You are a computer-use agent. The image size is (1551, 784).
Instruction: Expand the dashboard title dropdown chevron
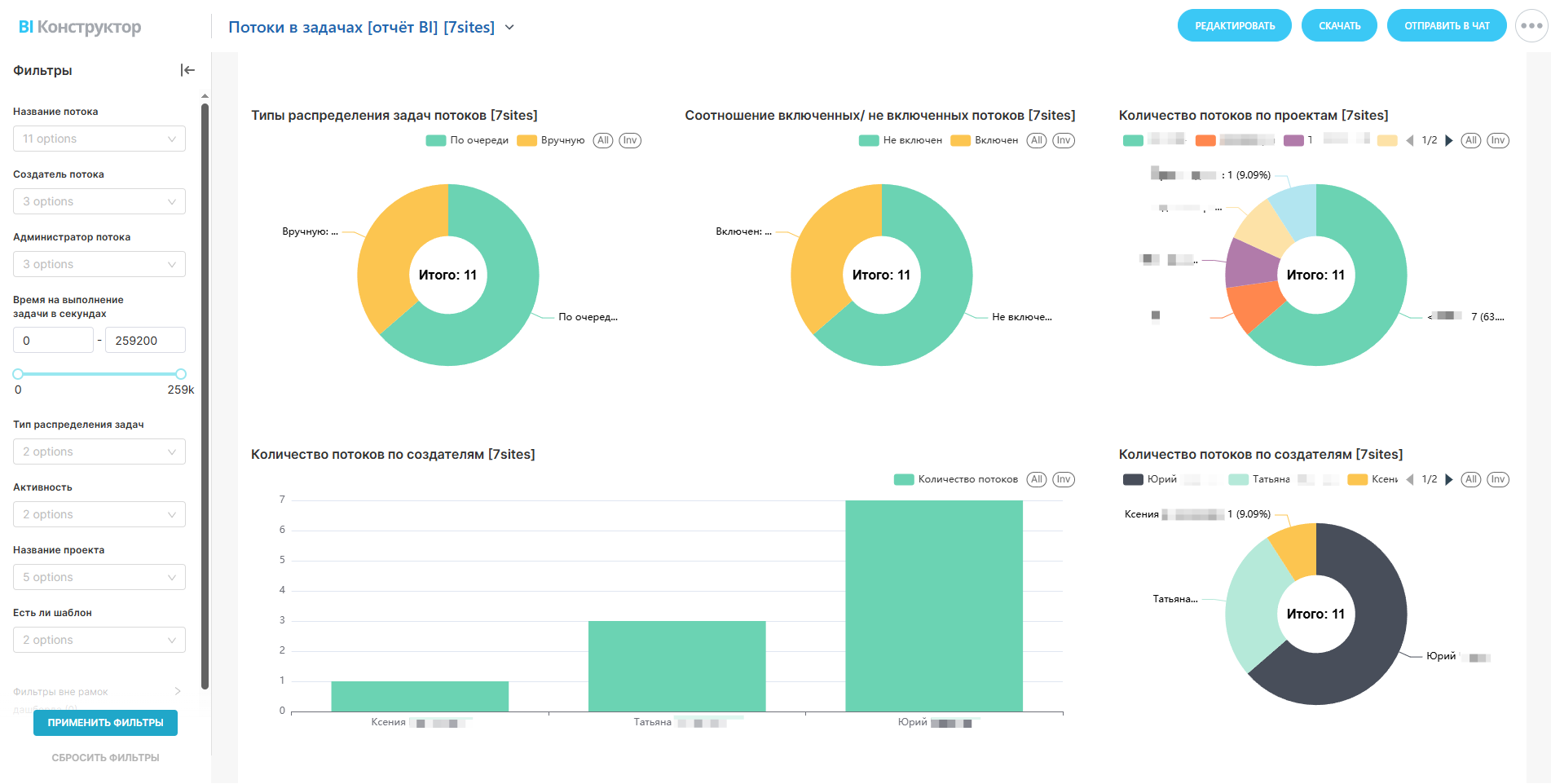coord(509,27)
